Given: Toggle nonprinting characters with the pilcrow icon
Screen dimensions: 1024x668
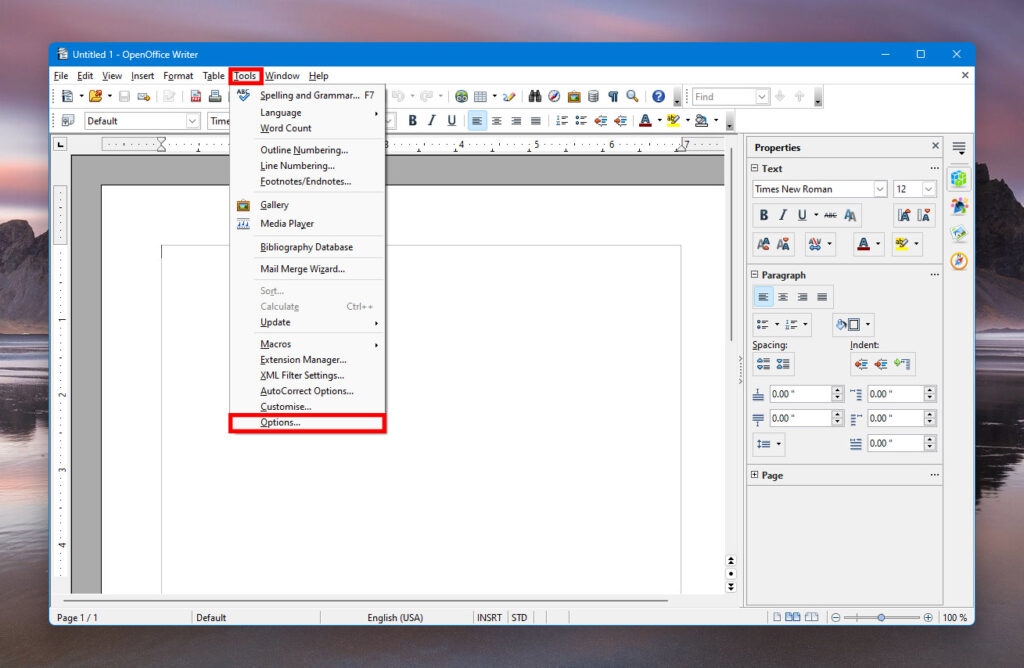Looking at the screenshot, I should [613, 96].
